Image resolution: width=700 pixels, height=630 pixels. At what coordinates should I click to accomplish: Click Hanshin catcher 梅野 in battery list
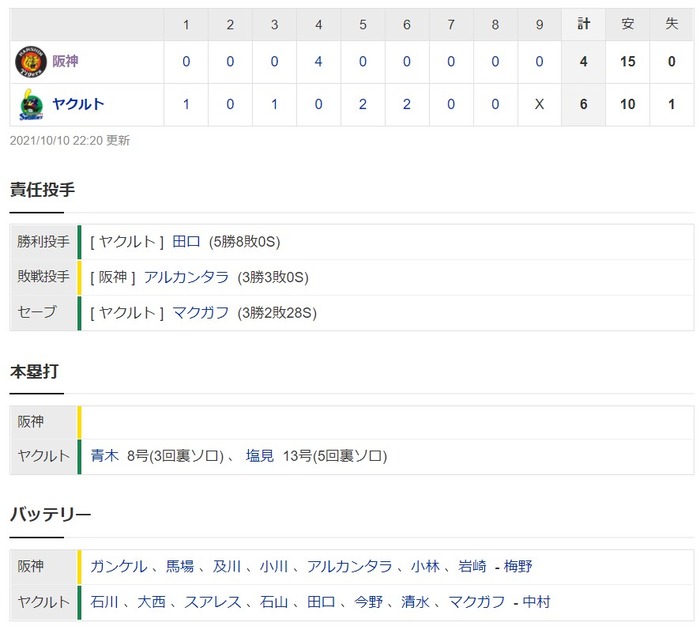[518, 566]
